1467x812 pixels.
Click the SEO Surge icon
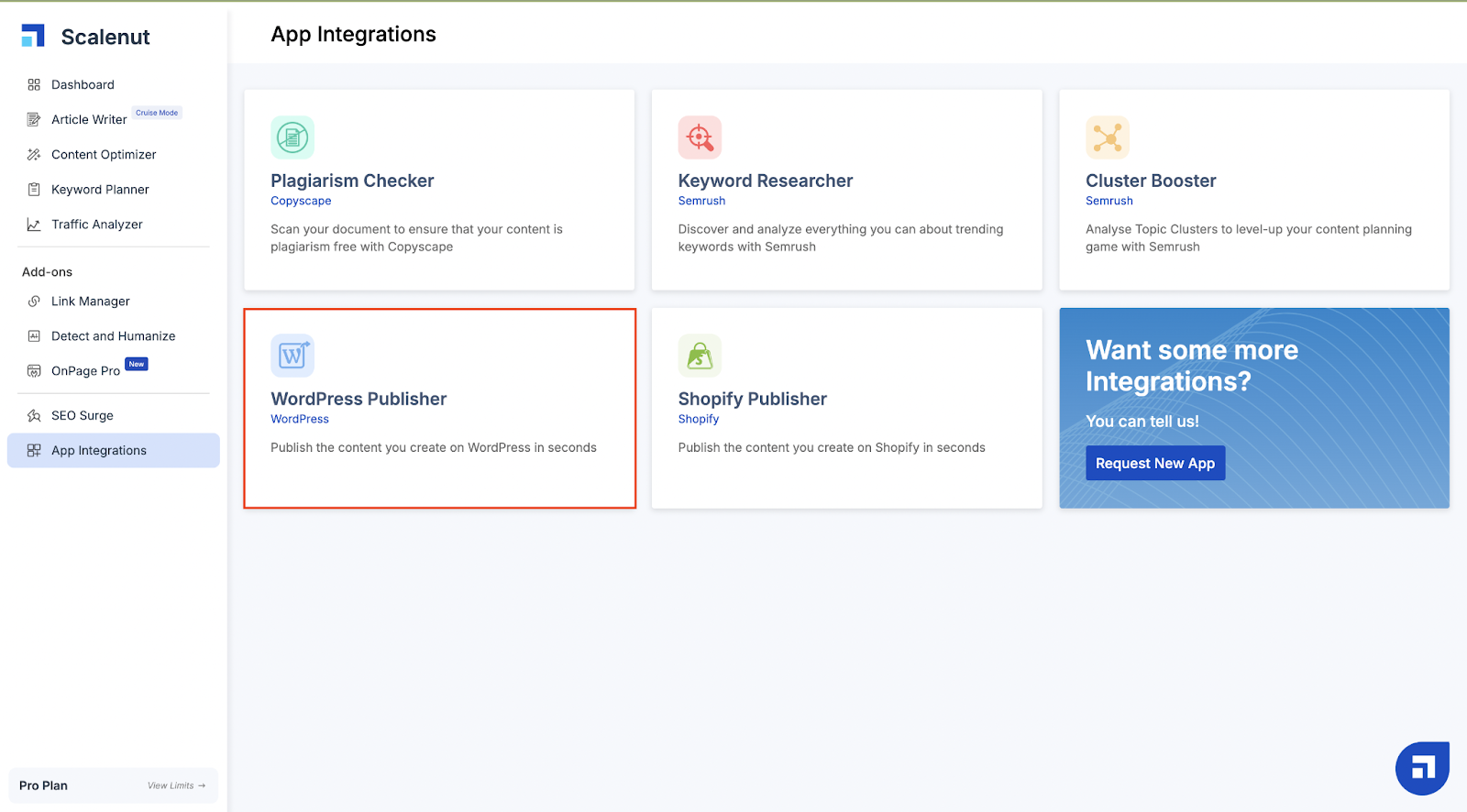tap(34, 415)
